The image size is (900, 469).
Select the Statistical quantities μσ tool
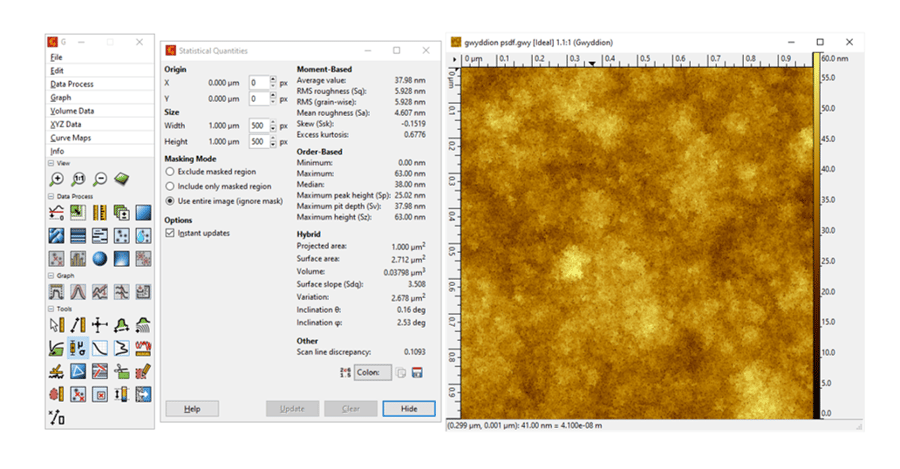pyautogui.click(x=78, y=348)
